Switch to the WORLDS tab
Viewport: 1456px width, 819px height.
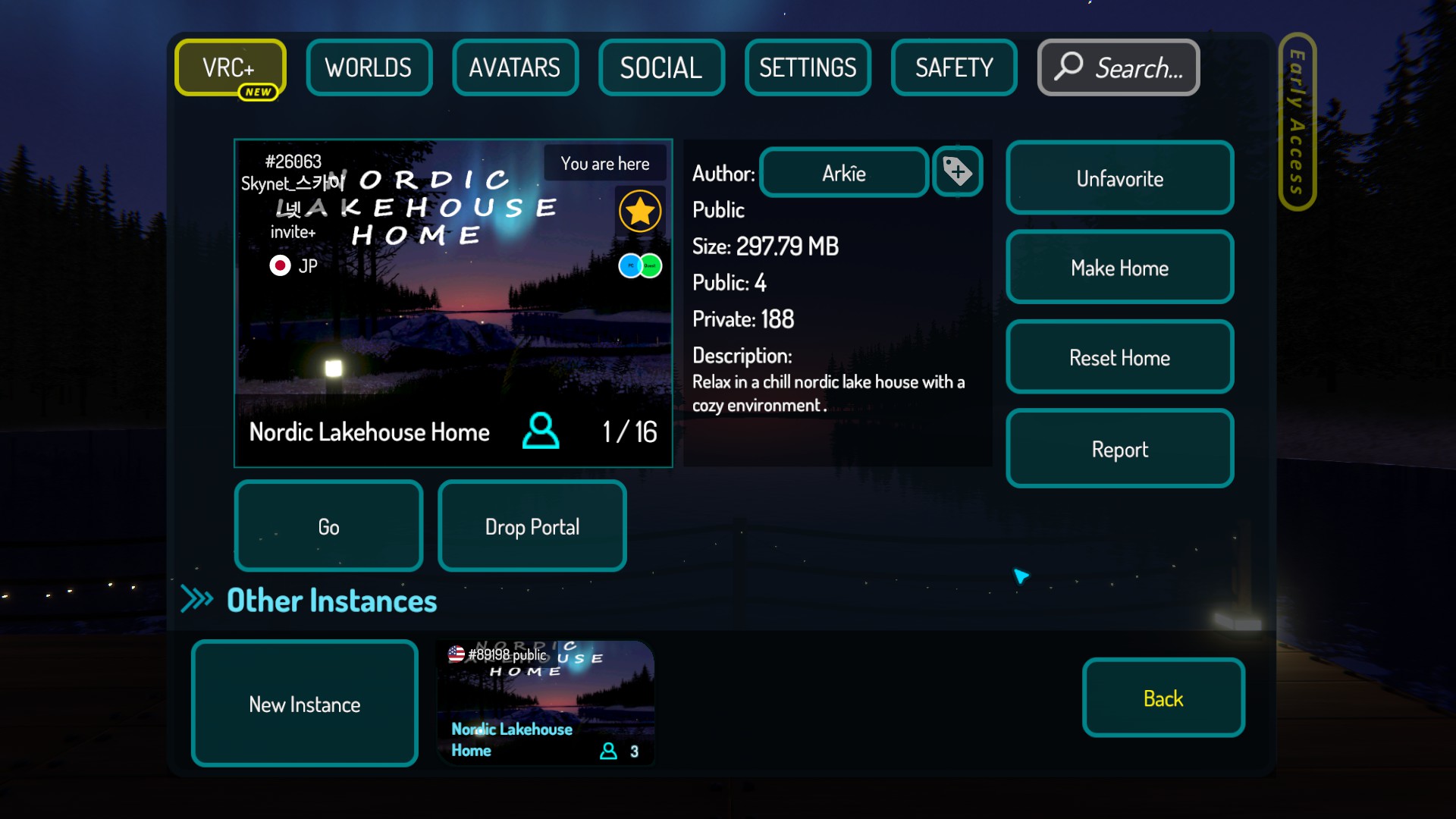pyautogui.click(x=369, y=67)
